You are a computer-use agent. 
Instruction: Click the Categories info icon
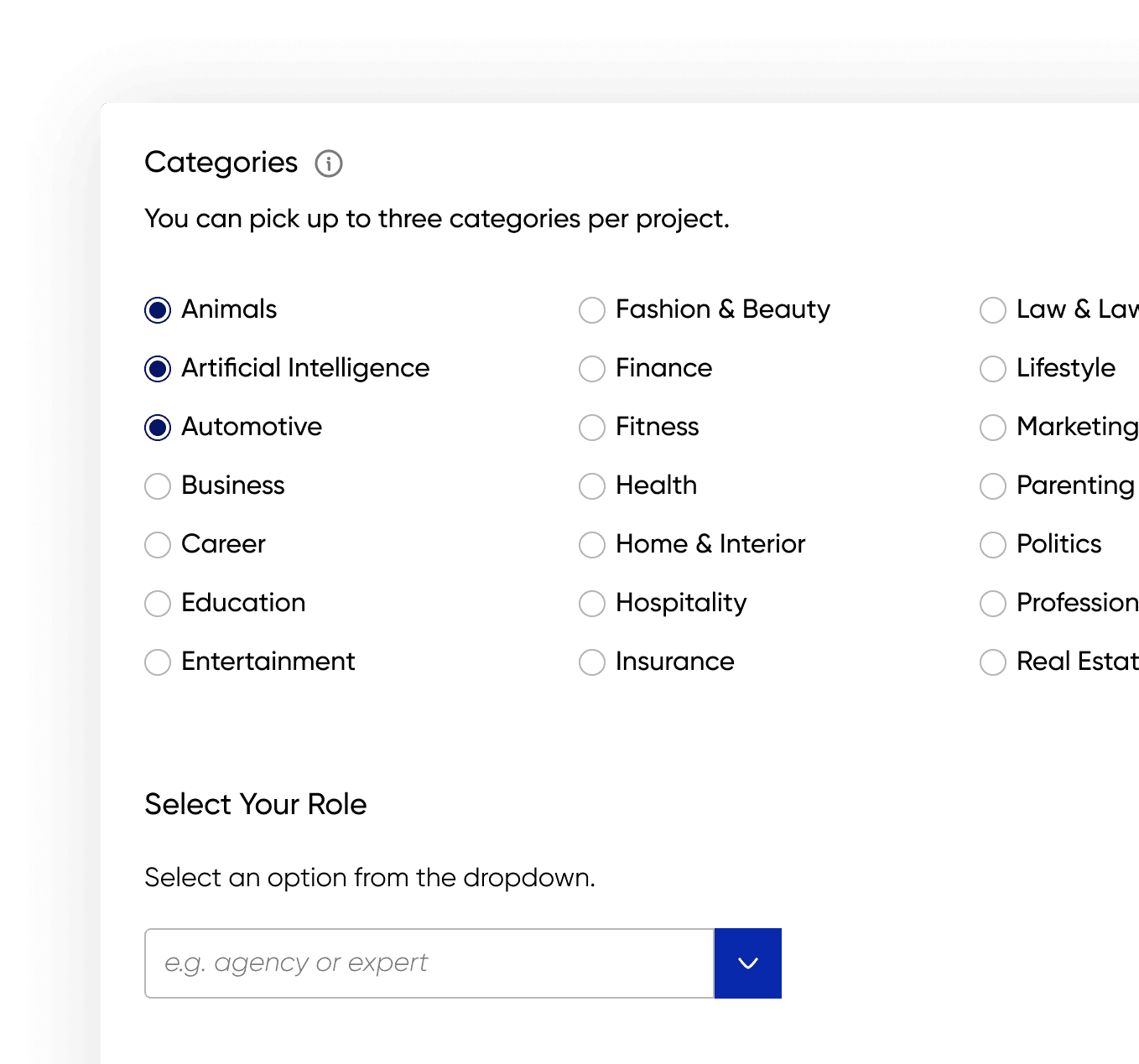coord(329,163)
